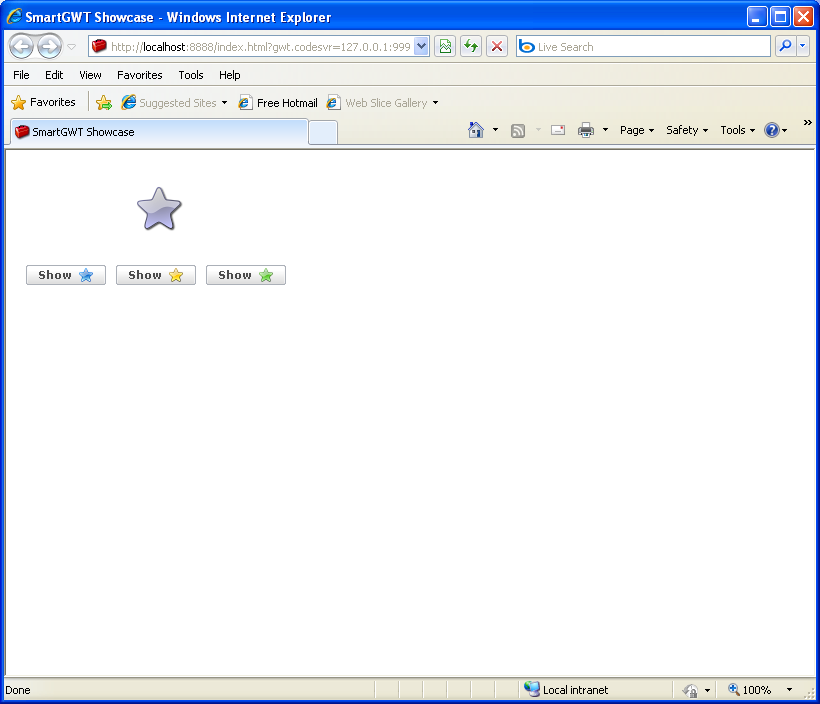The height and width of the screenshot is (704, 820).
Task: Expand Suggested Sites dropdown arrow
Action: pyautogui.click(x=224, y=103)
